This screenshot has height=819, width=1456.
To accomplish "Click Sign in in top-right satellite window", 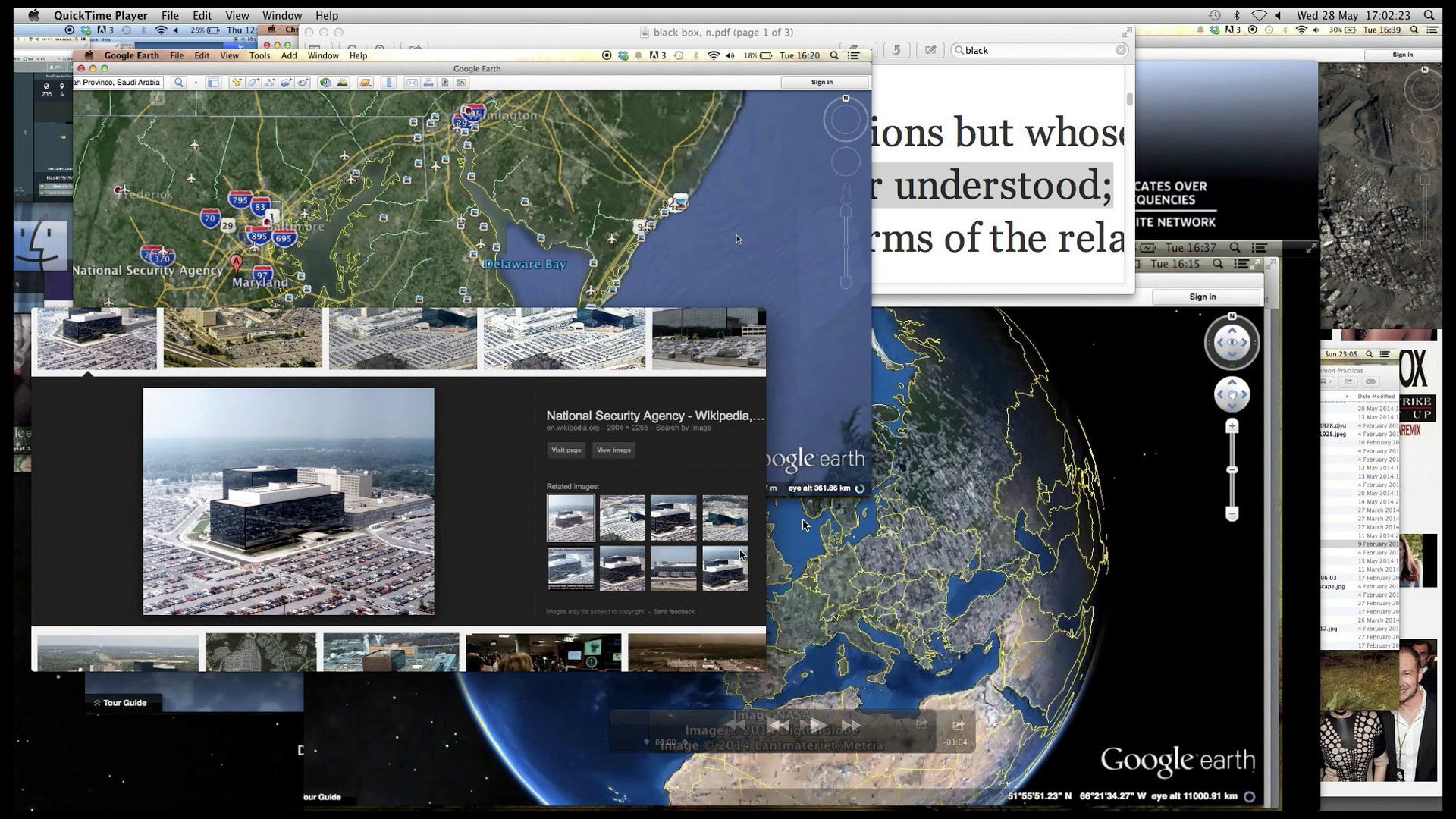I will 1402,55.
